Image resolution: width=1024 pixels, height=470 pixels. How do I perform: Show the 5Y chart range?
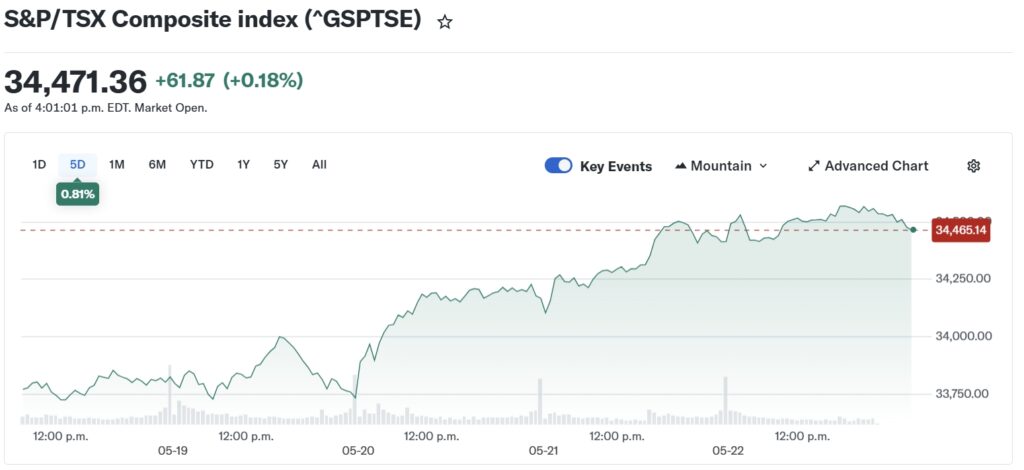[281, 164]
